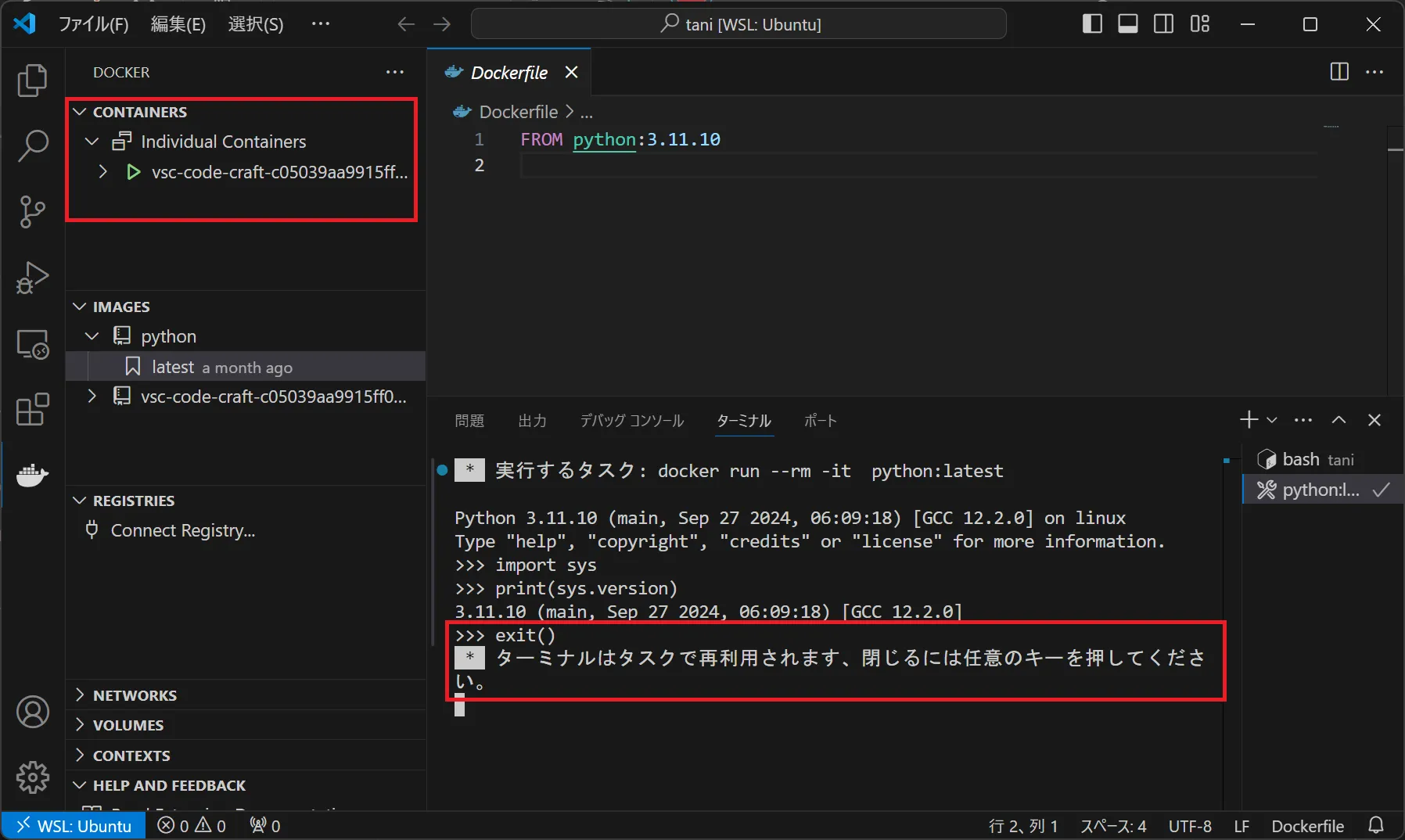The image size is (1405, 840).
Task: Expand the NETWORKS section
Action: tap(135, 695)
